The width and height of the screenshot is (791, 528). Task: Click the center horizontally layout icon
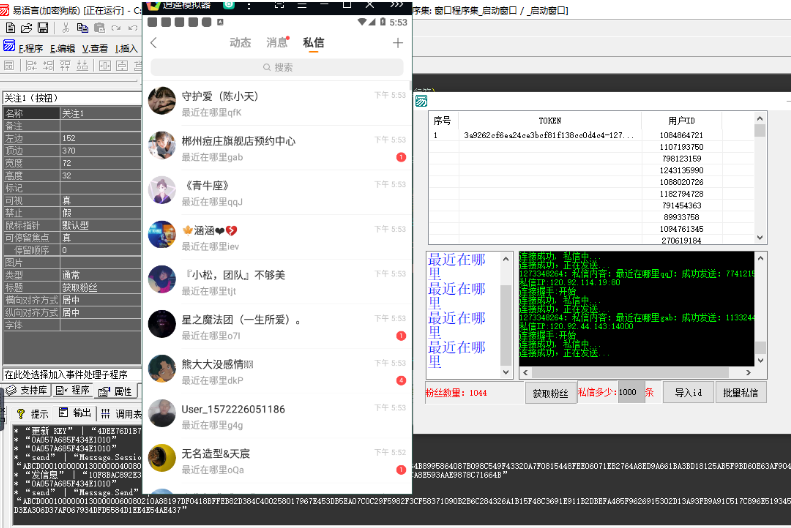[105, 66]
